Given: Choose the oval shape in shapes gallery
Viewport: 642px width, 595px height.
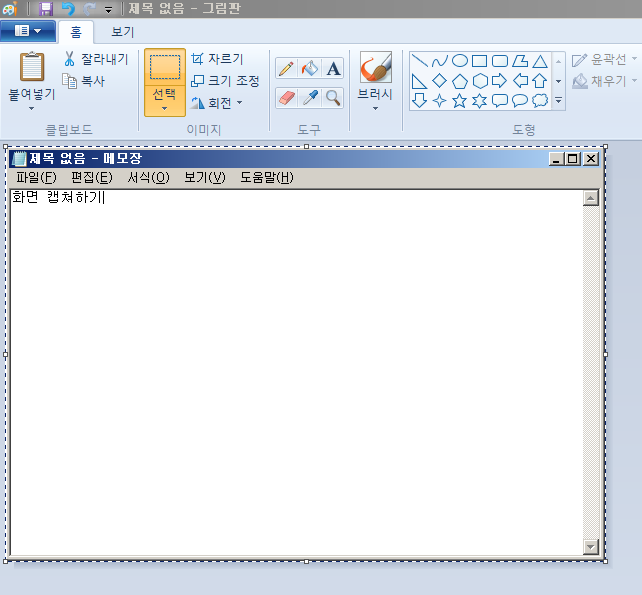Looking at the screenshot, I should pos(459,61).
